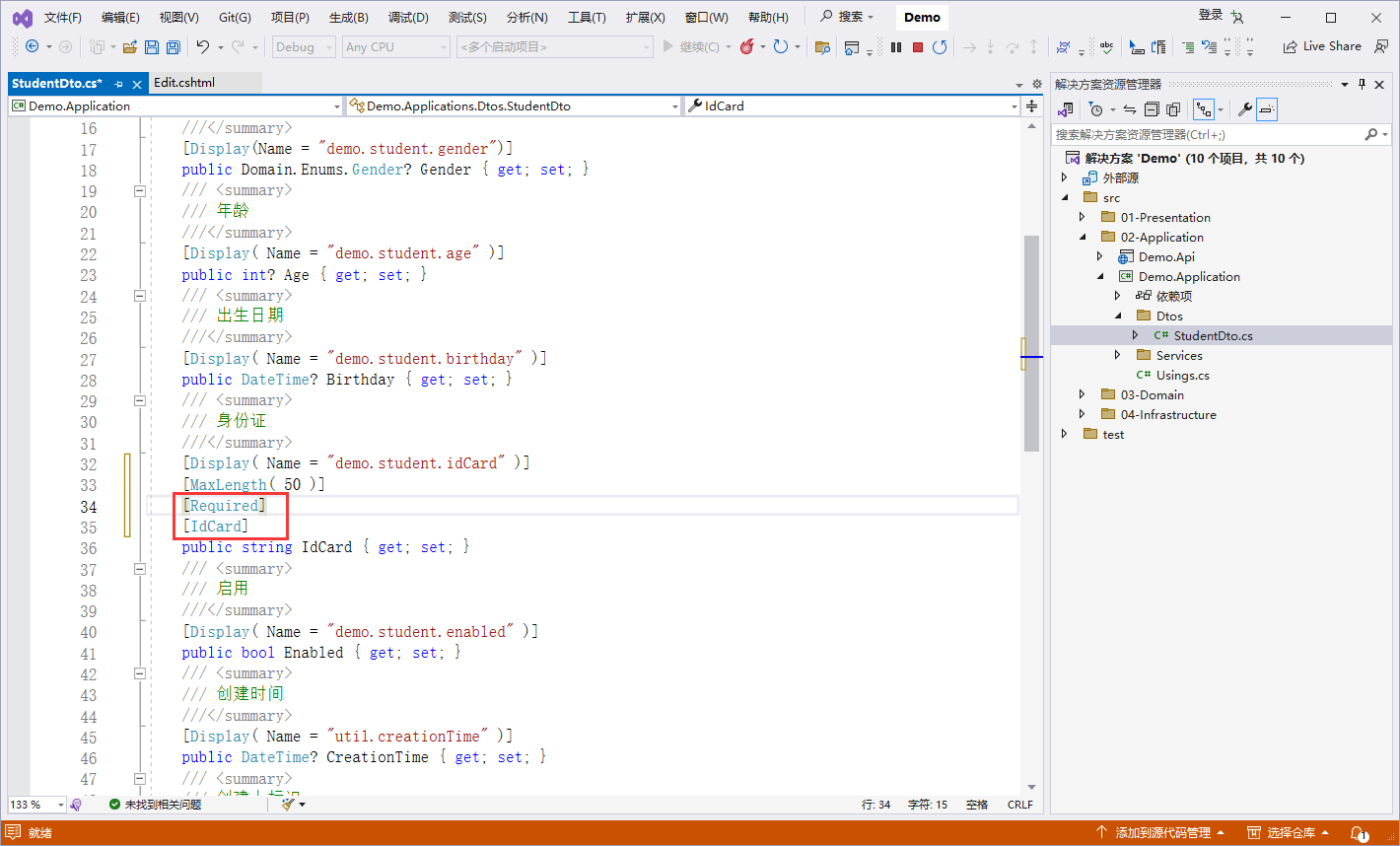Click the Pending Changes Filter clock icon
This screenshot has width=1400, height=846.
(1095, 109)
